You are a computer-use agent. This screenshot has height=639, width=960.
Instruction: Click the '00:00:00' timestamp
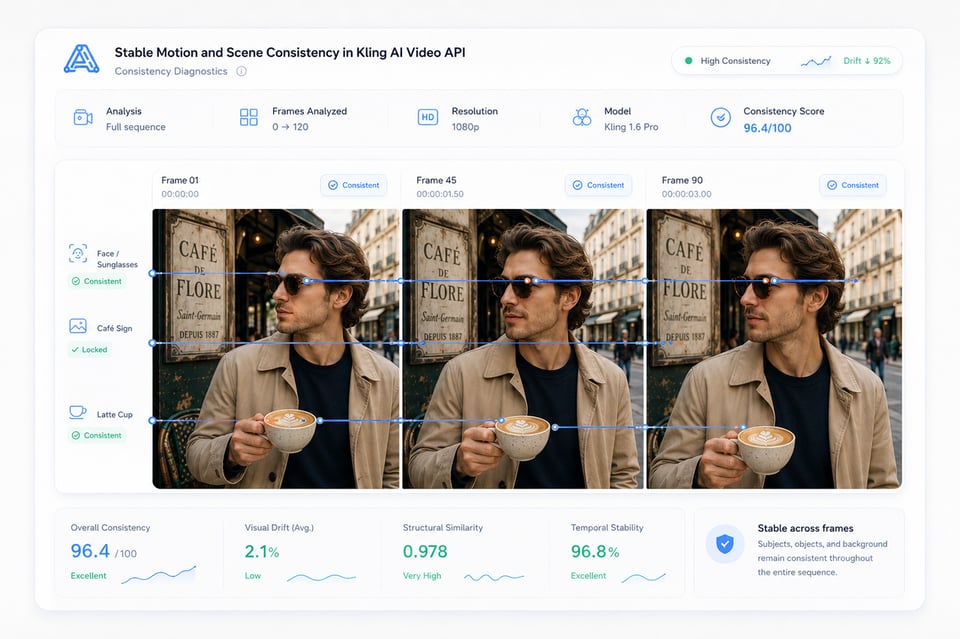pyautogui.click(x=180, y=194)
